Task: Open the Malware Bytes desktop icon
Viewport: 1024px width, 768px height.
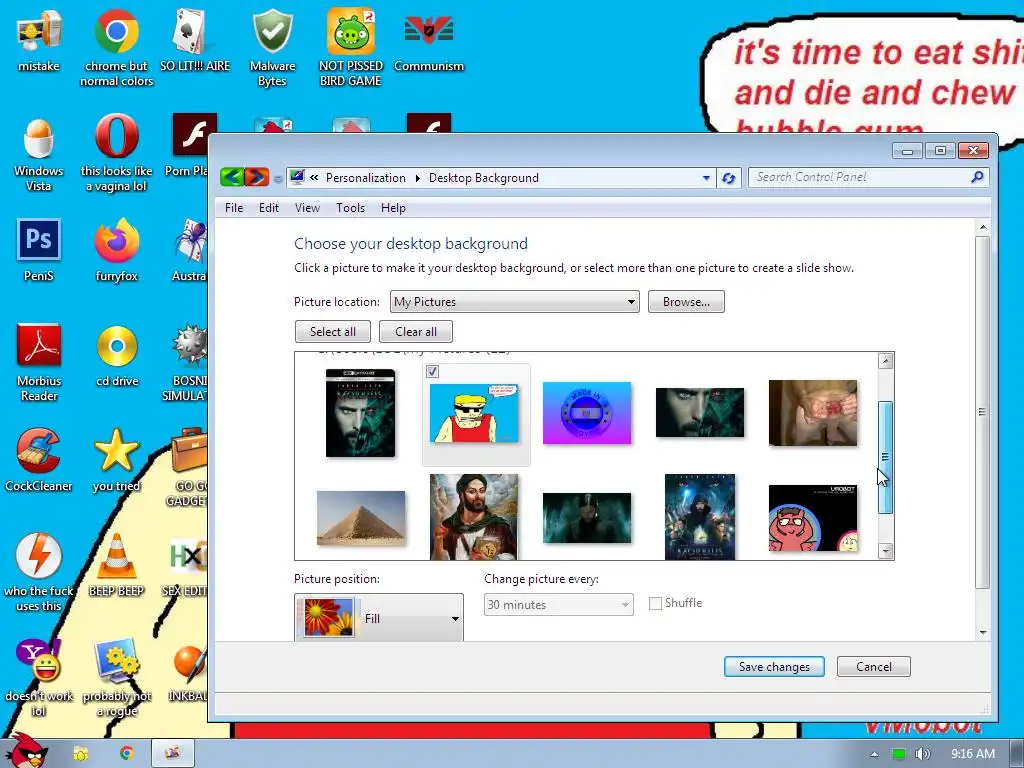Action: (x=272, y=47)
